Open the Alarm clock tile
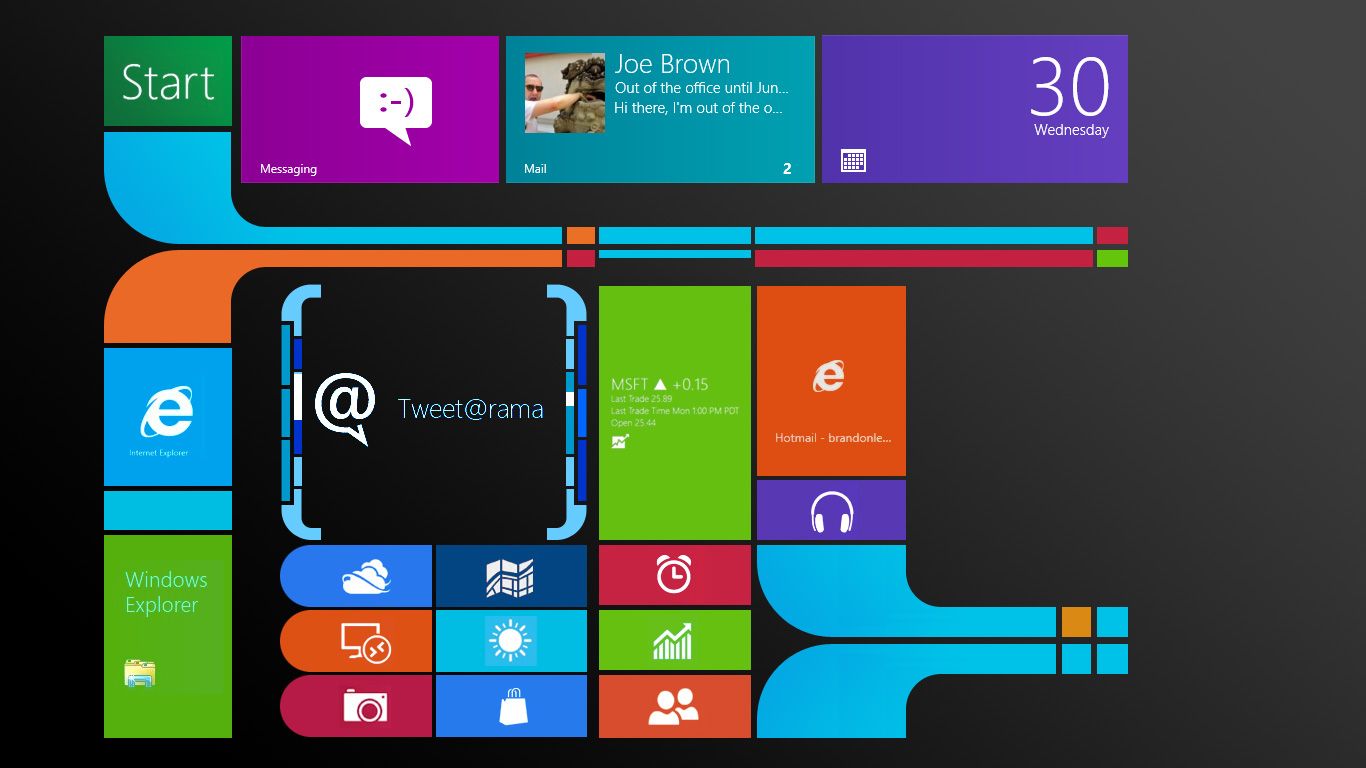 [x=674, y=576]
